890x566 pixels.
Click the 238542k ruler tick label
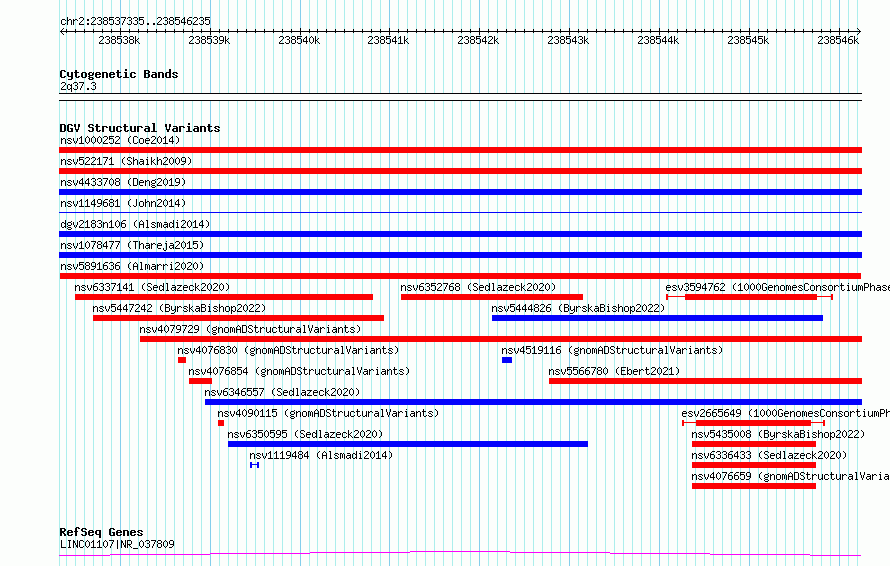click(478, 40)
